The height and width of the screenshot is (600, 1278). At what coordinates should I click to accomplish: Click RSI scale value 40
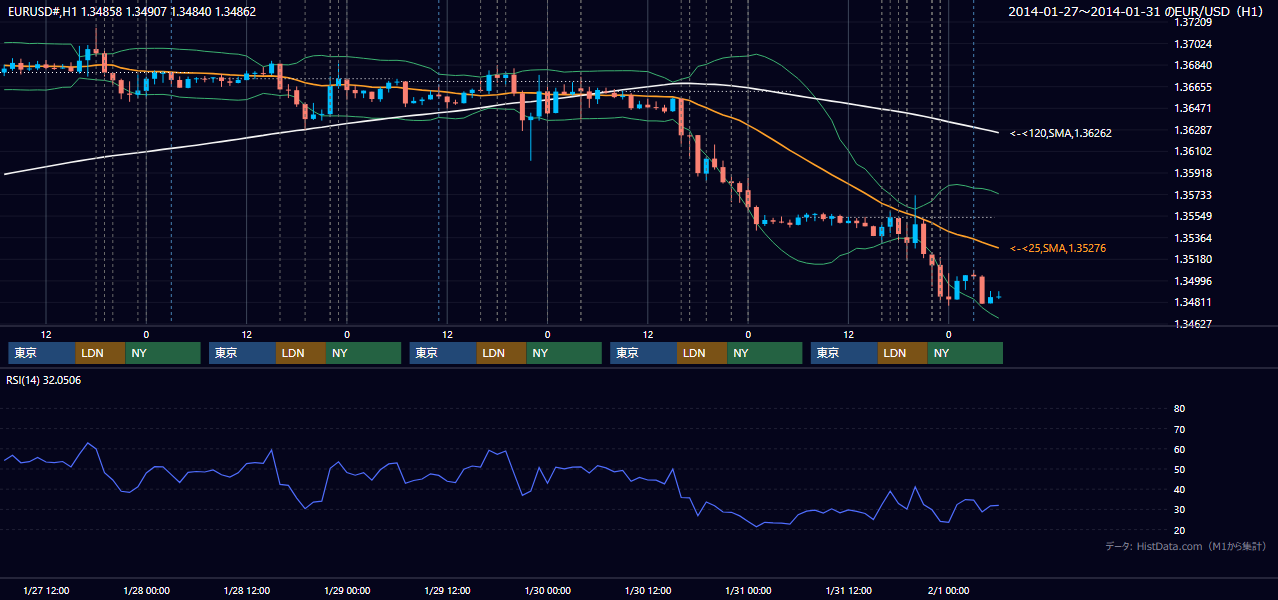1179,490
